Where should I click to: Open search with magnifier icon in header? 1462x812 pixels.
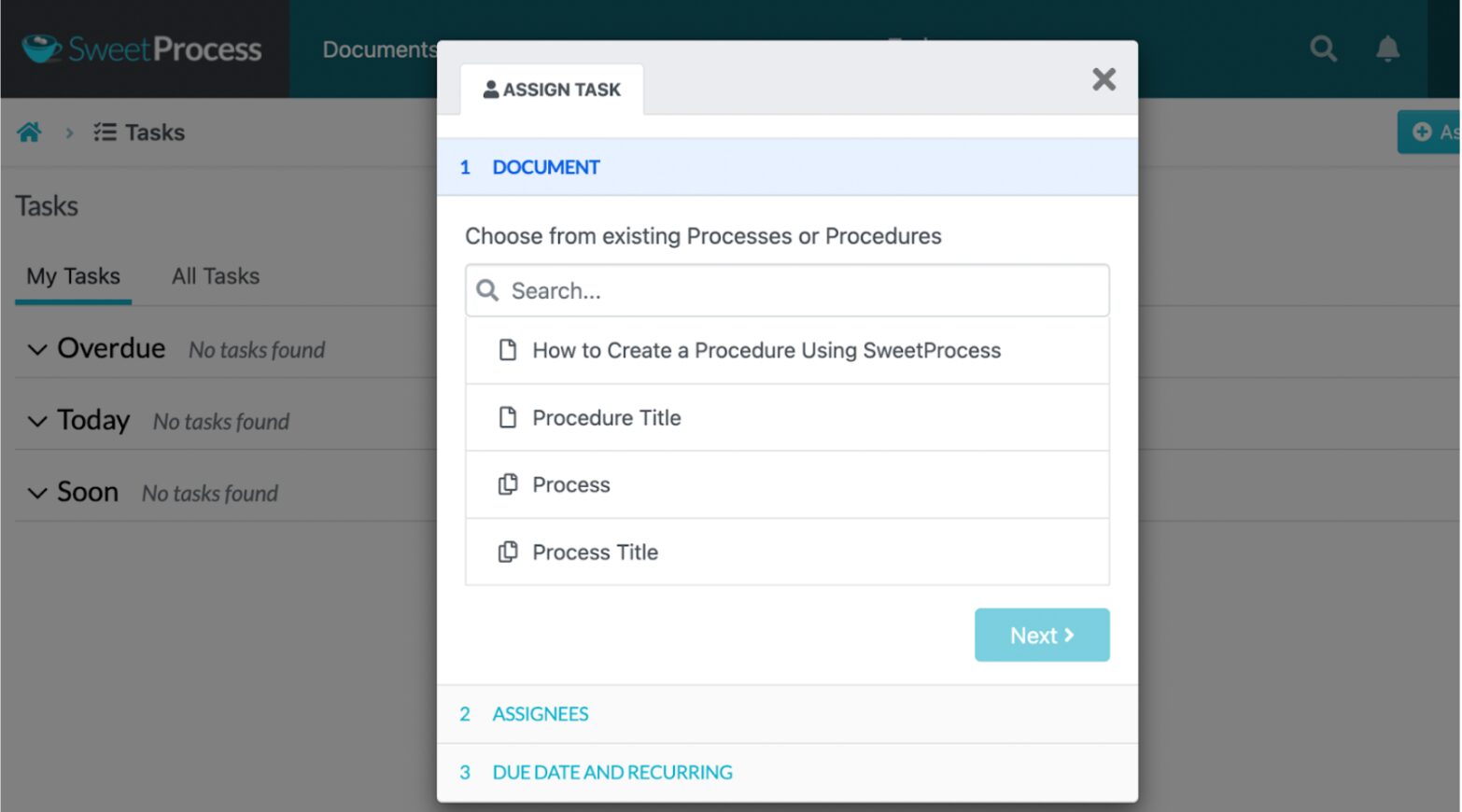1322,49
